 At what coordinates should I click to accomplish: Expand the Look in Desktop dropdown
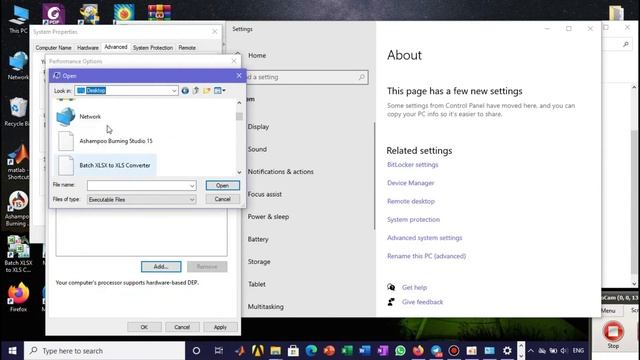[174, 91]
